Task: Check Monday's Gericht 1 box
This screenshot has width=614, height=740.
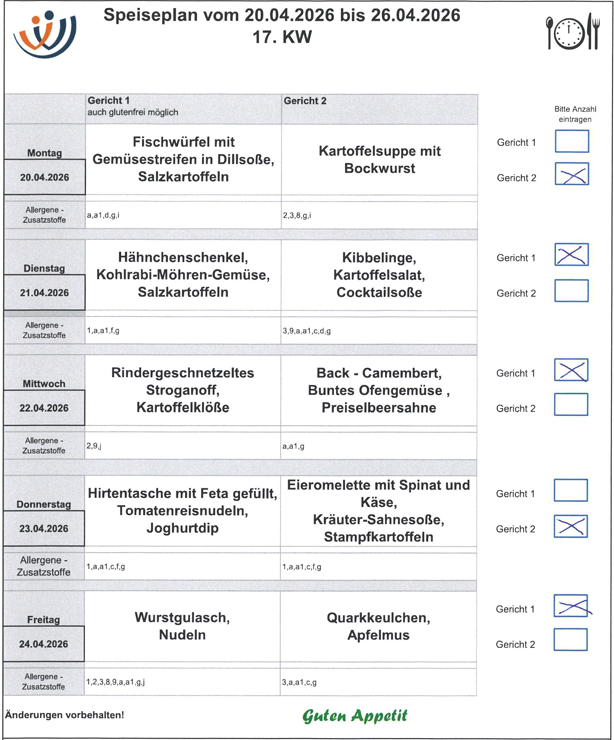Action: (x=571, y=141)
